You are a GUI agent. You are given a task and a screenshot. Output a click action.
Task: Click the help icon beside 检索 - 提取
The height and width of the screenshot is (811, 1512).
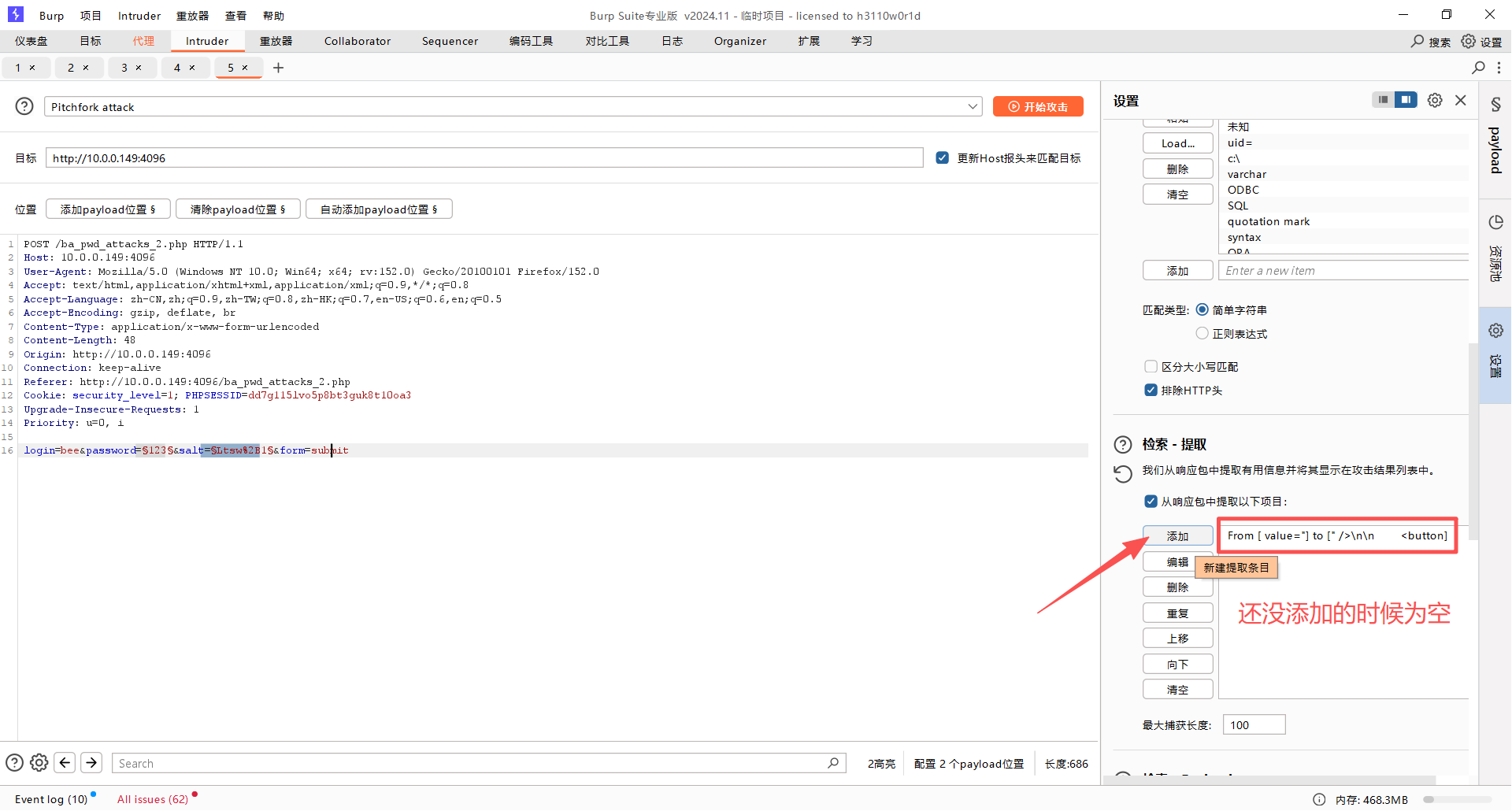coord(1123,445)
